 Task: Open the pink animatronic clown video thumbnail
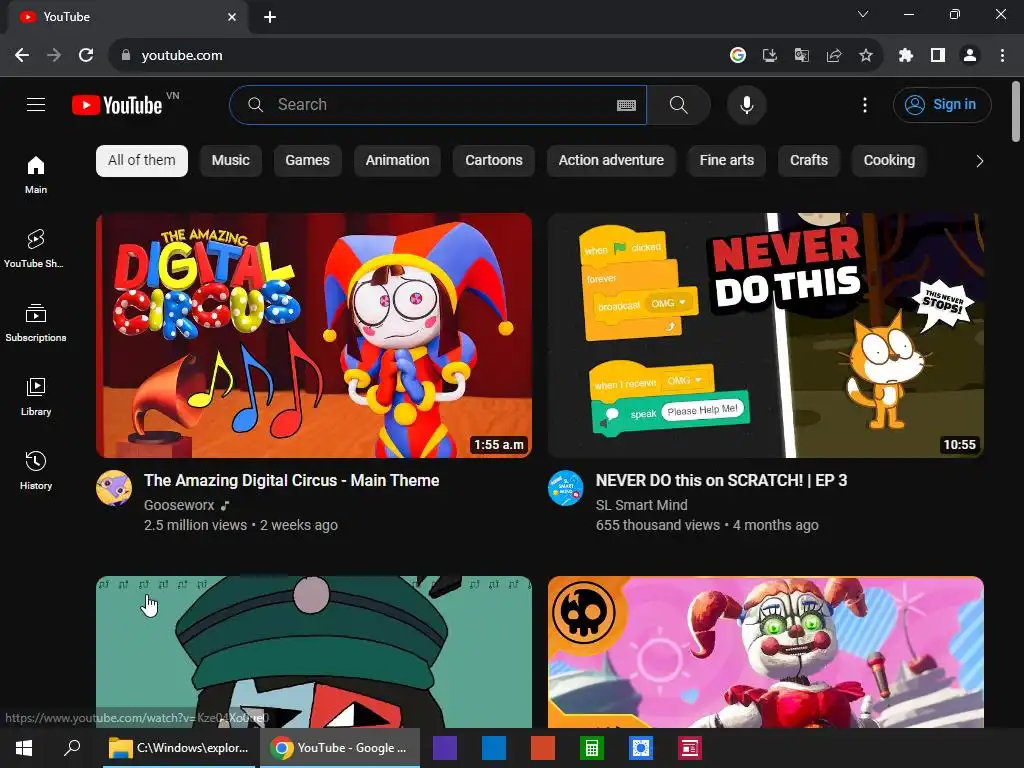(x=766, y=652)
